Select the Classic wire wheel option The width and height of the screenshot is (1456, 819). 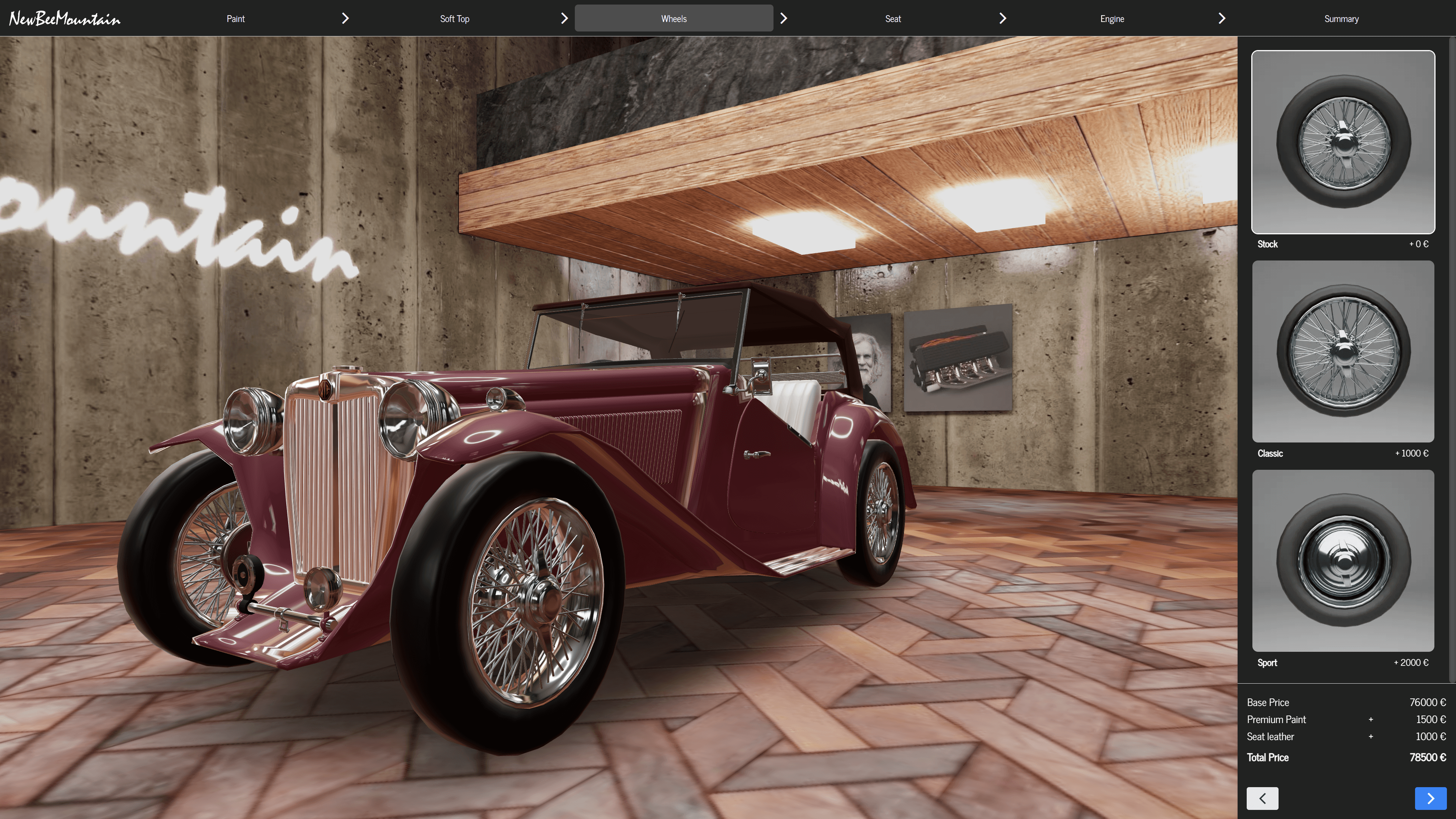[x=1343, y=351]
